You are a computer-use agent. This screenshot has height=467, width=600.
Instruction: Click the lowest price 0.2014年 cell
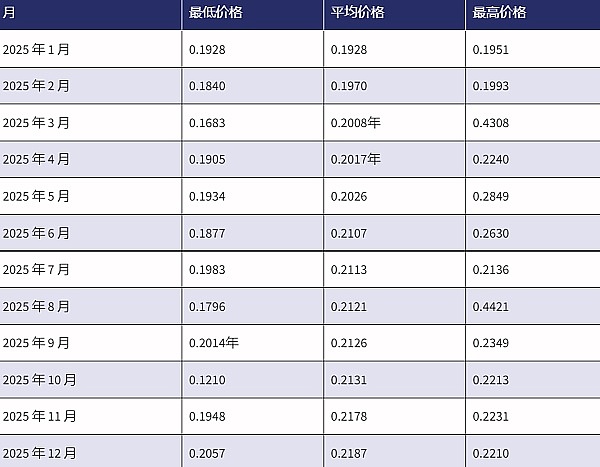213,343
